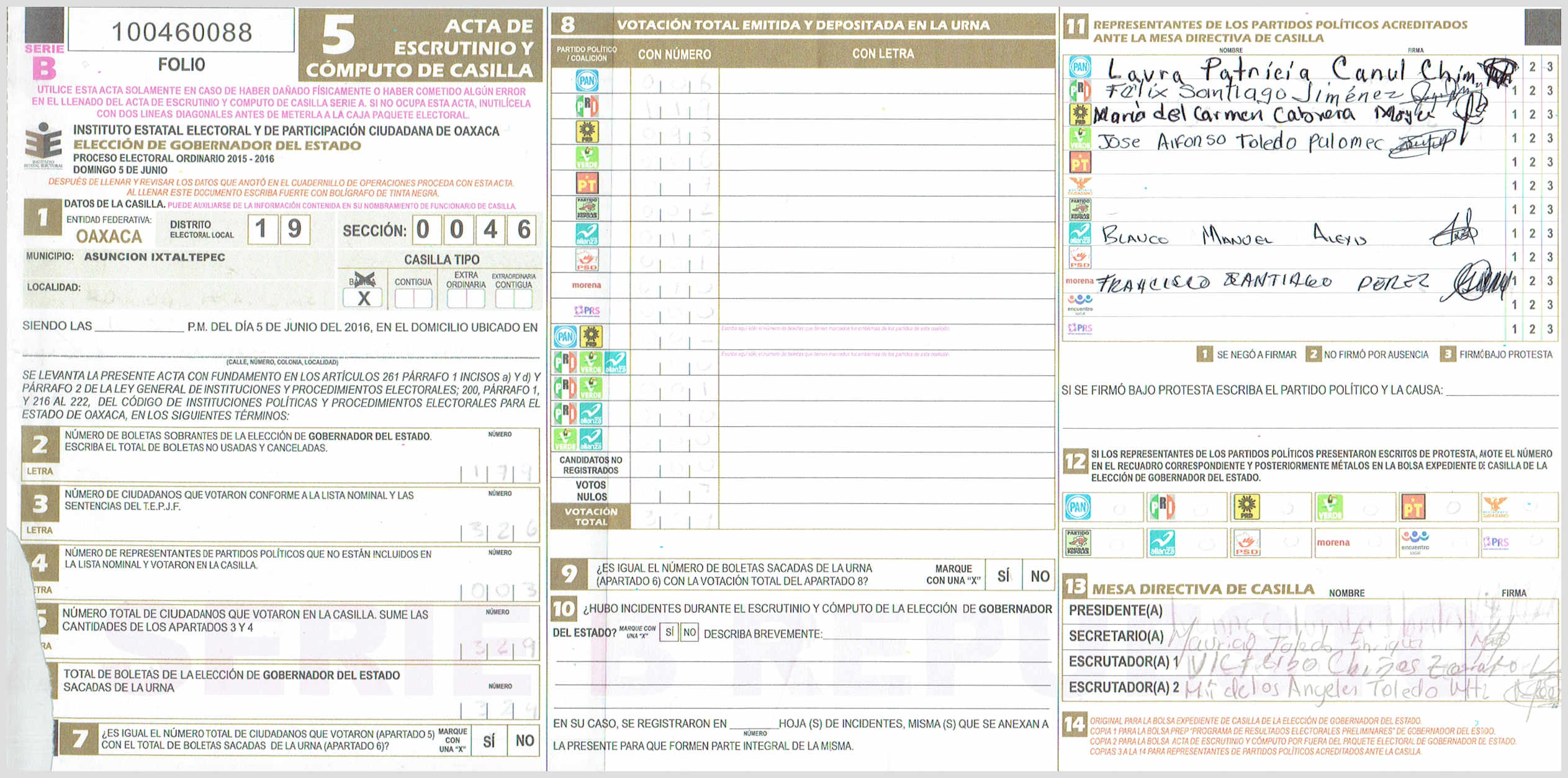
Task: Click the PSD logo in the section 12 protest boxes
Action: click(x=1246, y=542)
